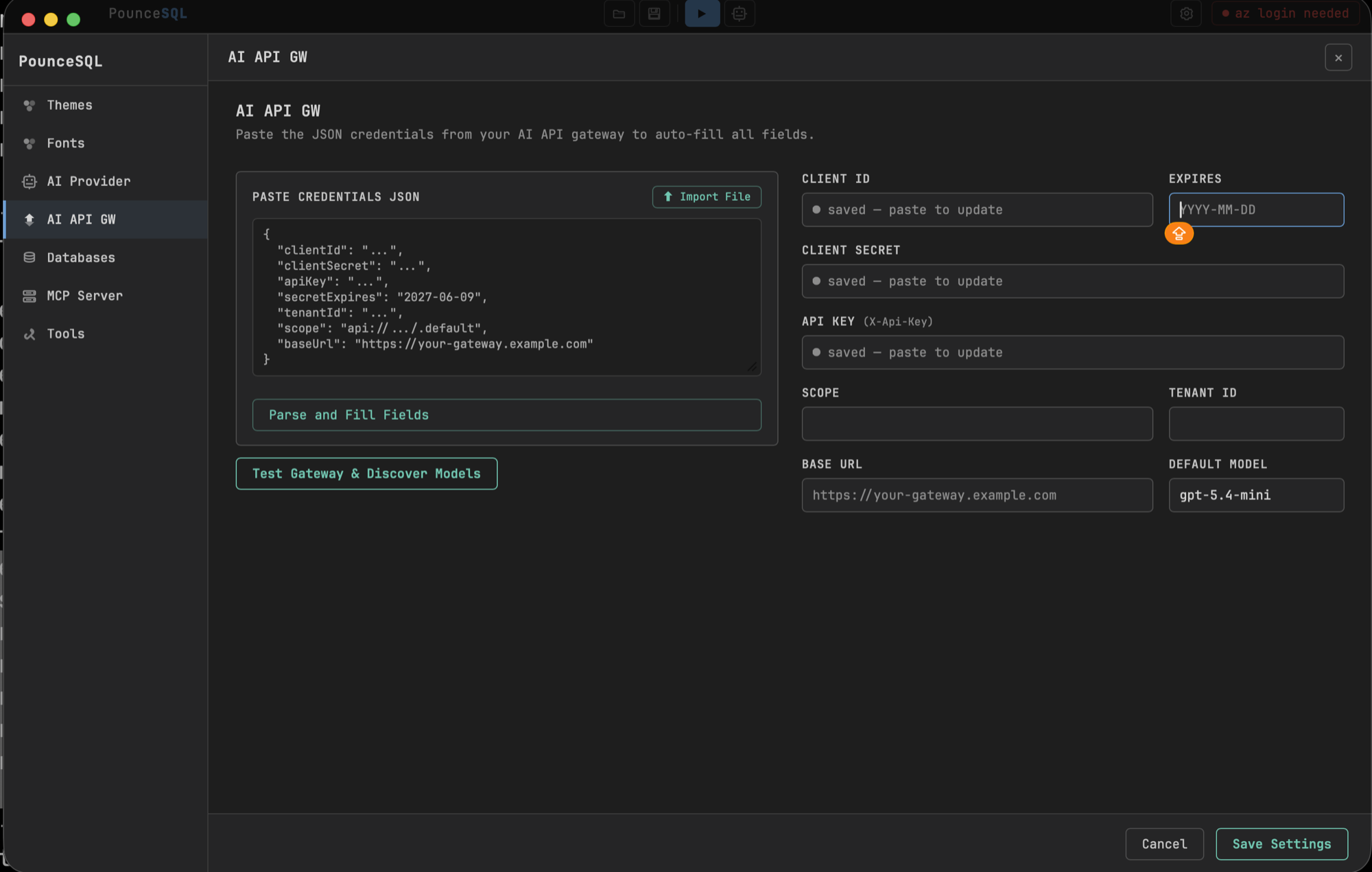Click the AI assistant toolbar icon
1372x872 pixels.
740,14
